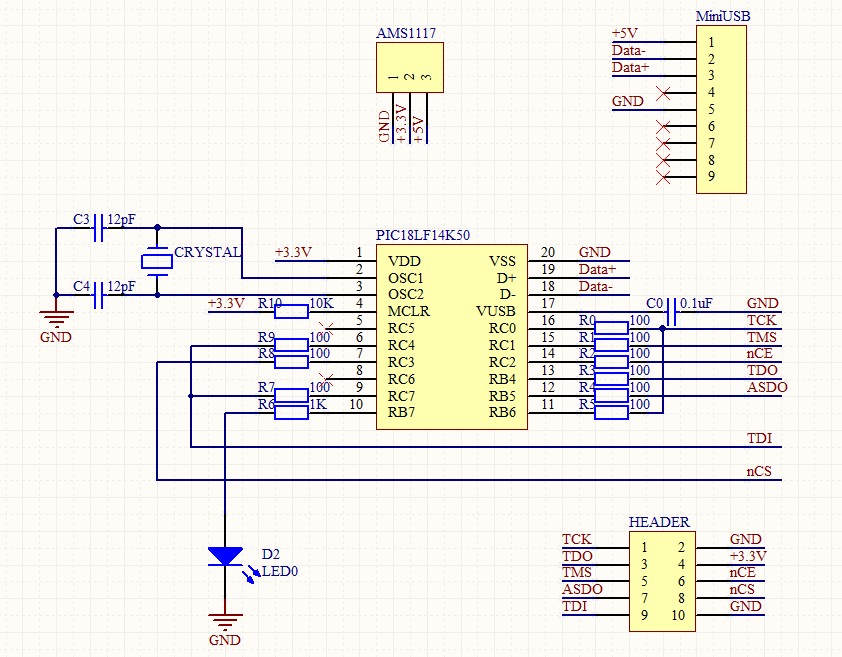Click the +5V power label above MiniUSB

click(624, 33)
